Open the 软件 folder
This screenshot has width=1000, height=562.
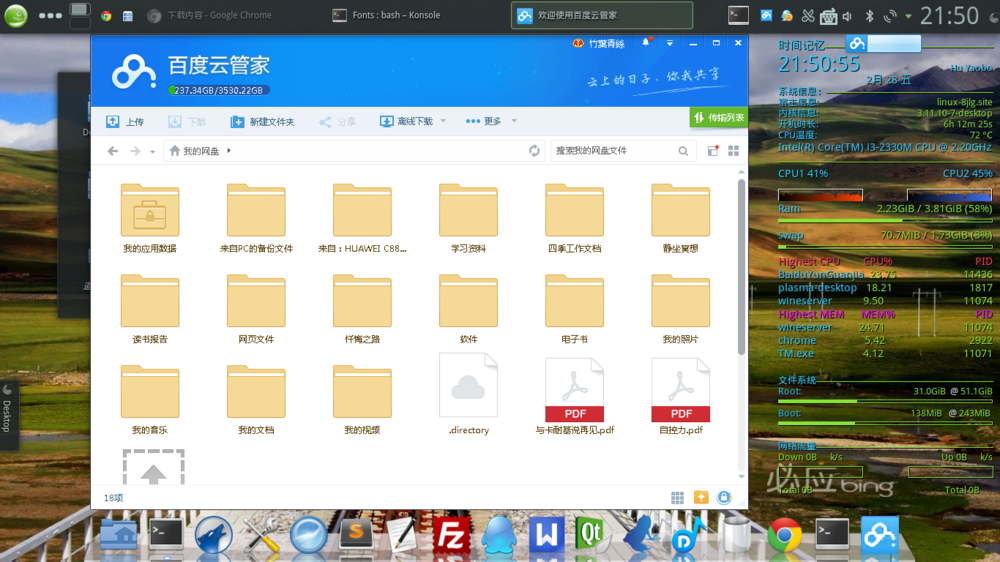point(468,309)
